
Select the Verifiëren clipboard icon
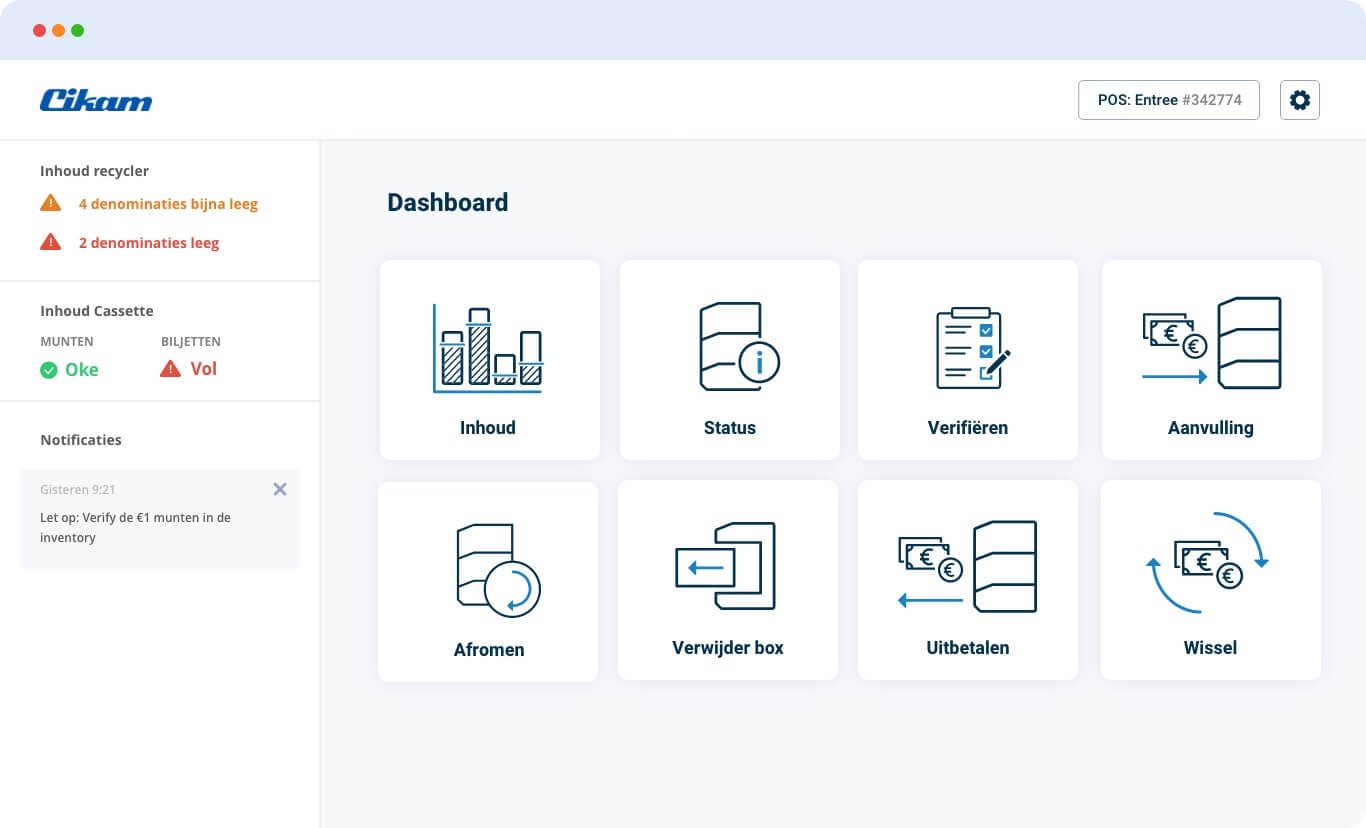972,348
